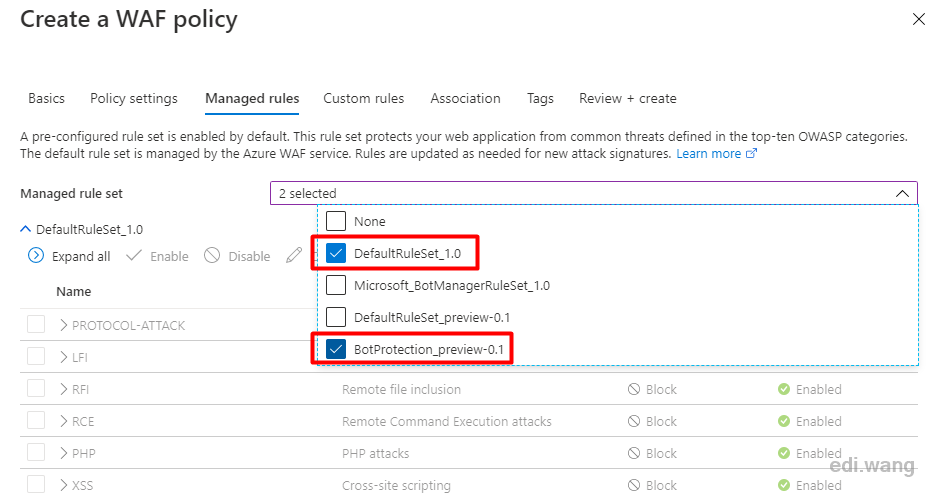Click the Block icon in RFI row

(x=634, y=389)
